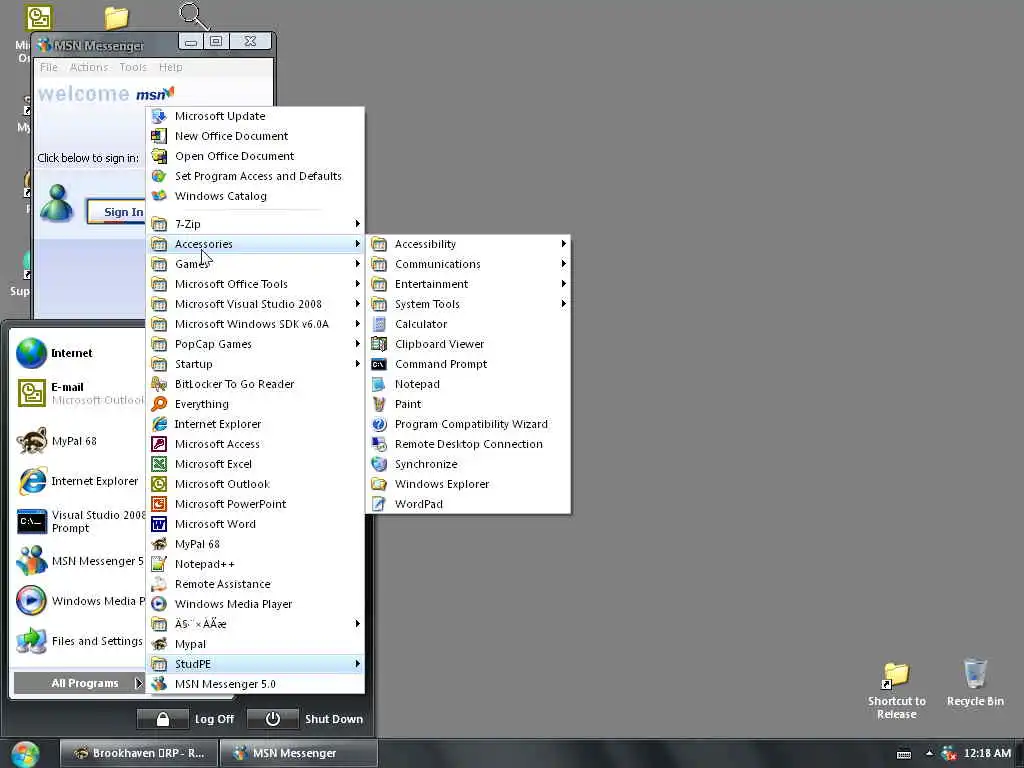
Task: Expand the StudPE folder
Action: coord(255,664)
